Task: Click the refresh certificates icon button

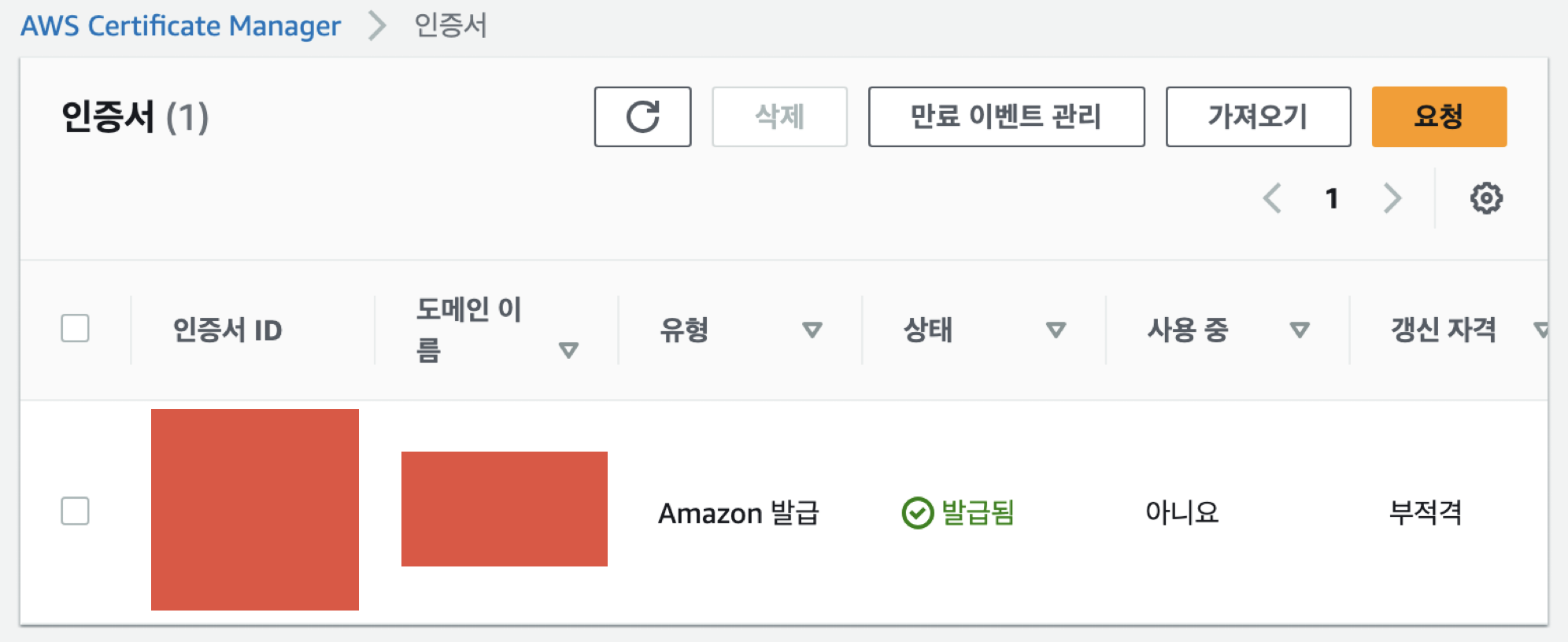Action: point(642,116)
